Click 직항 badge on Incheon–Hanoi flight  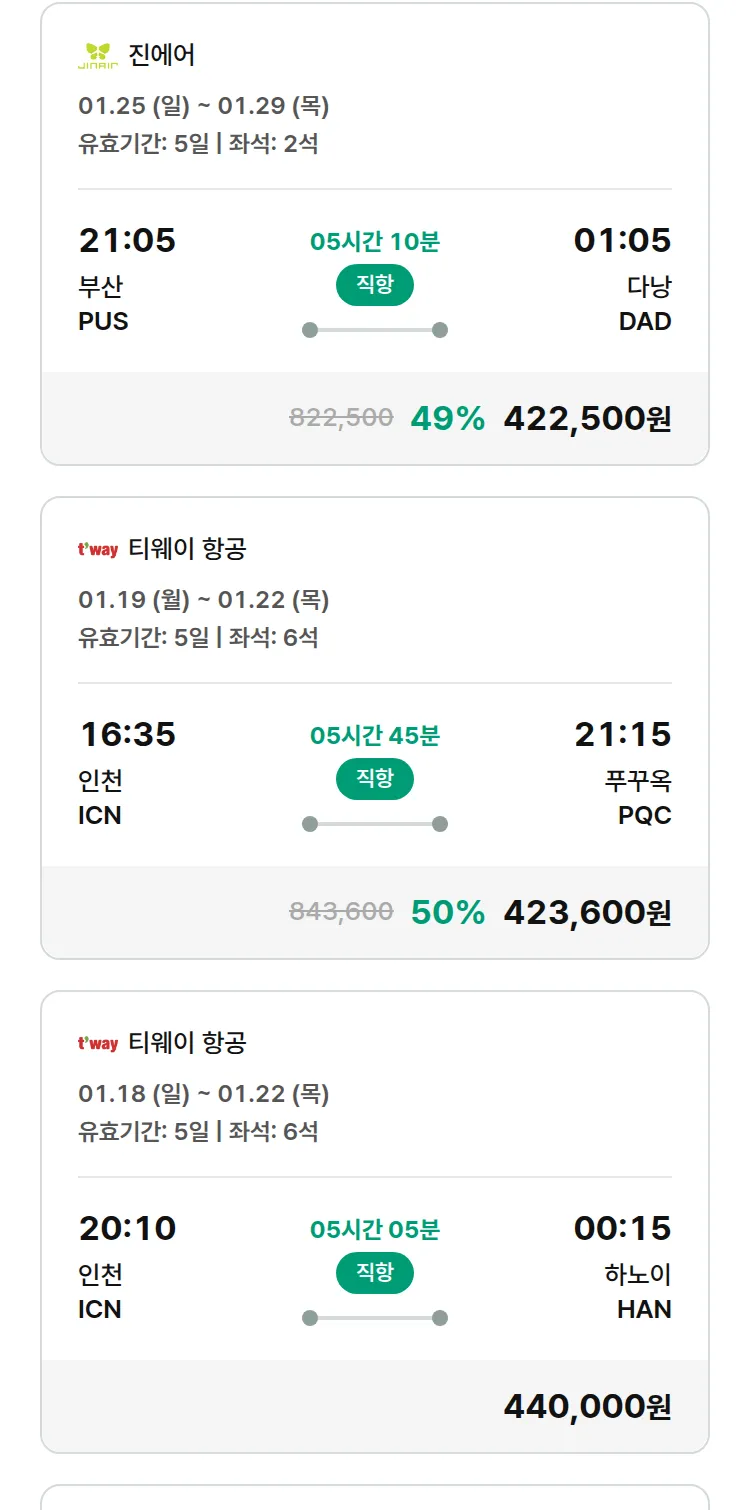tap(375, 1273)
